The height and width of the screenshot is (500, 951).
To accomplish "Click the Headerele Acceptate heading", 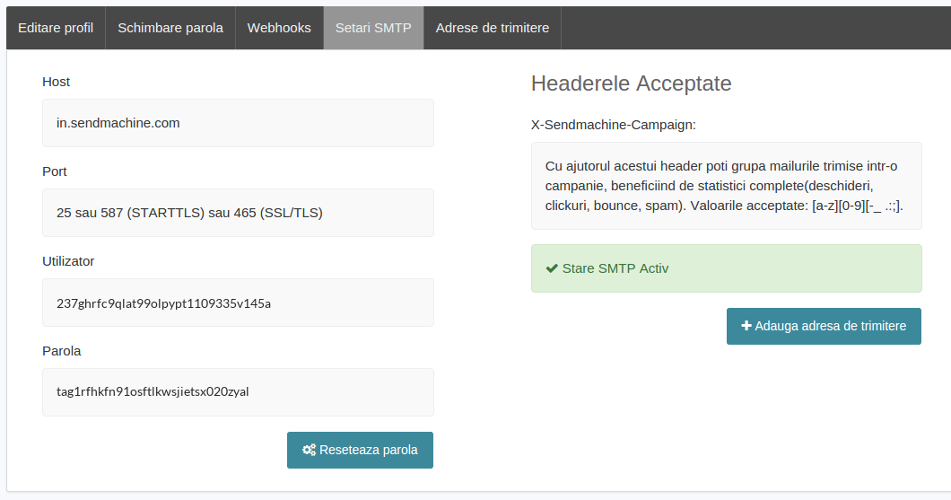I will (631, 83).
